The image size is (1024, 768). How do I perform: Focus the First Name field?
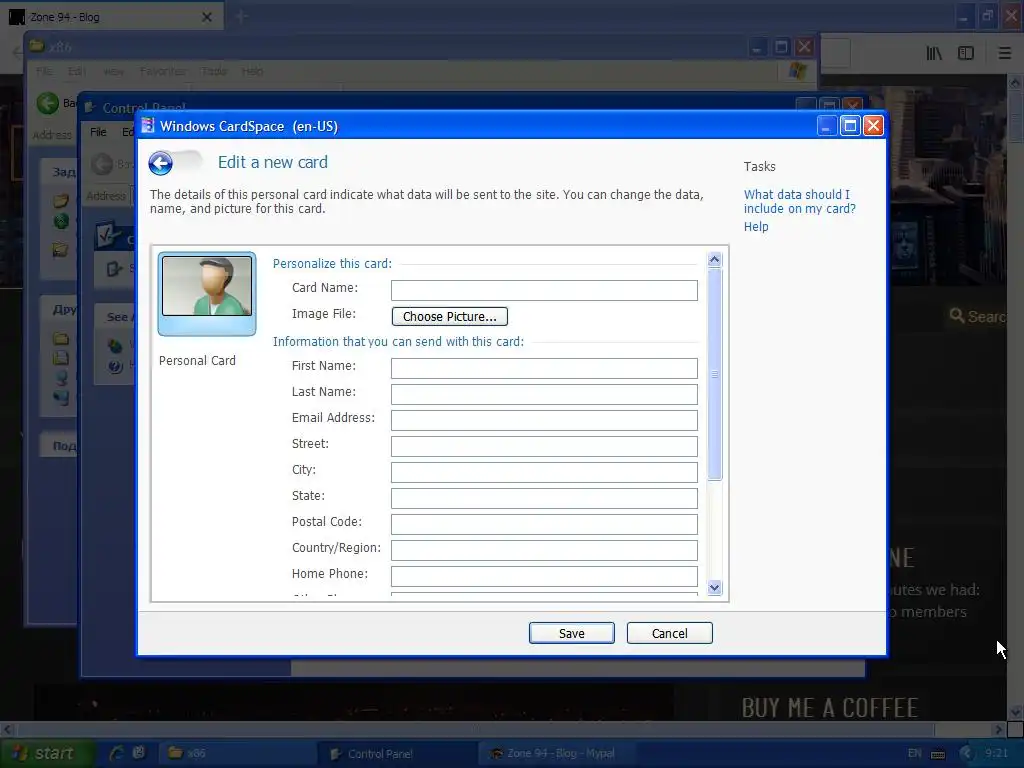544,368
